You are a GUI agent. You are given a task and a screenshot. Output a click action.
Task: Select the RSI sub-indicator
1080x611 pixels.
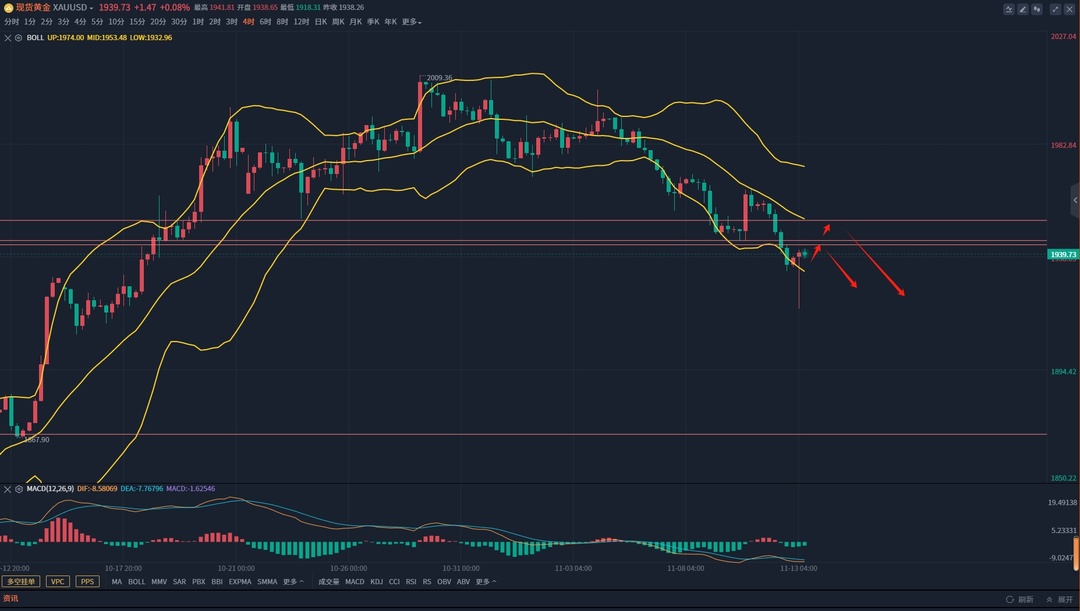coord(411,582)
